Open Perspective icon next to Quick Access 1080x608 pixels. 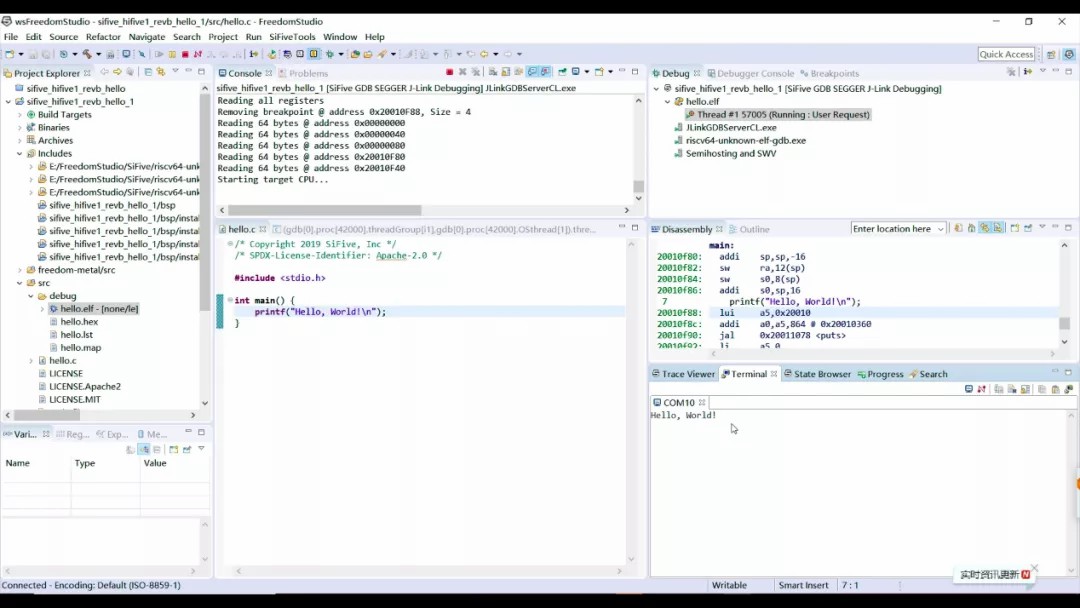coord(1051,54)
